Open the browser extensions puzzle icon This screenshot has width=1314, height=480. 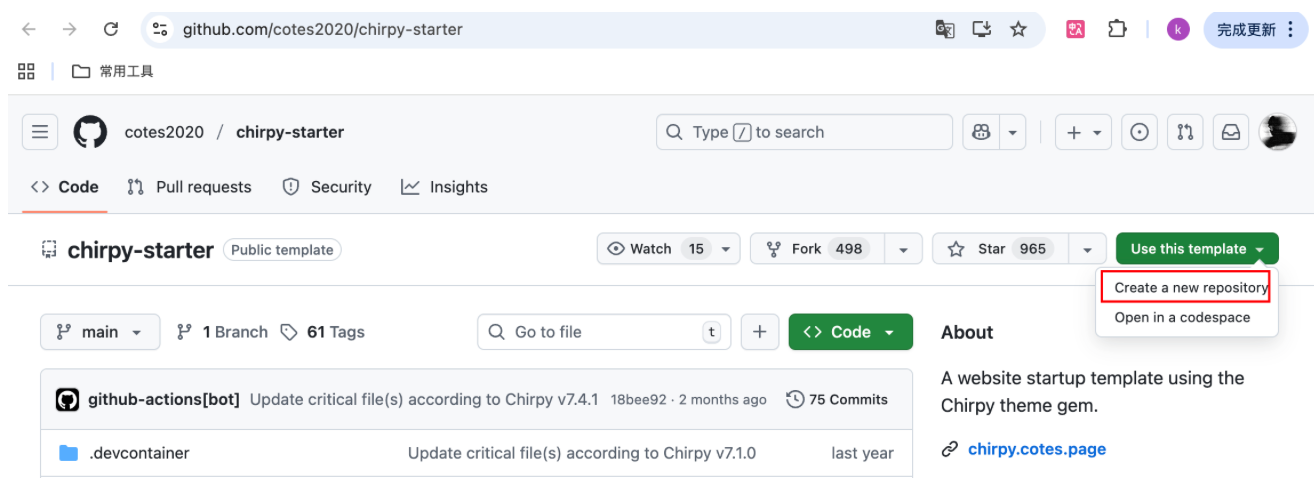pyautogui.click(x=1117, y=29)
